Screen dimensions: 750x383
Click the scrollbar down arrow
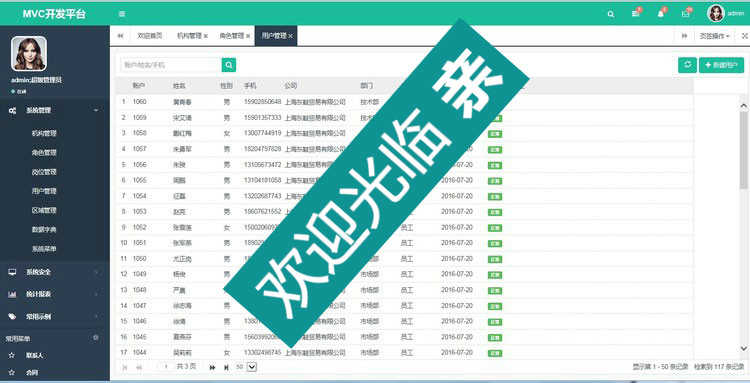(x=744, y=349)
